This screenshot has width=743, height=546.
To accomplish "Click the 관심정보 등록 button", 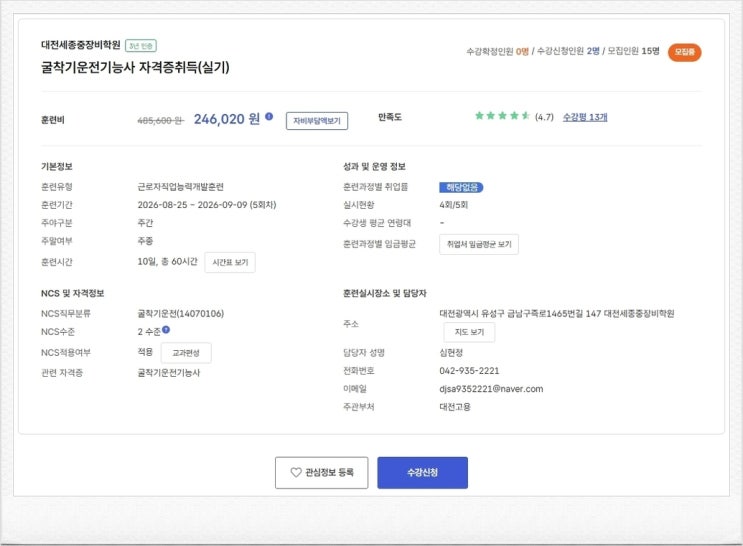I will click(x=321, y=473).
